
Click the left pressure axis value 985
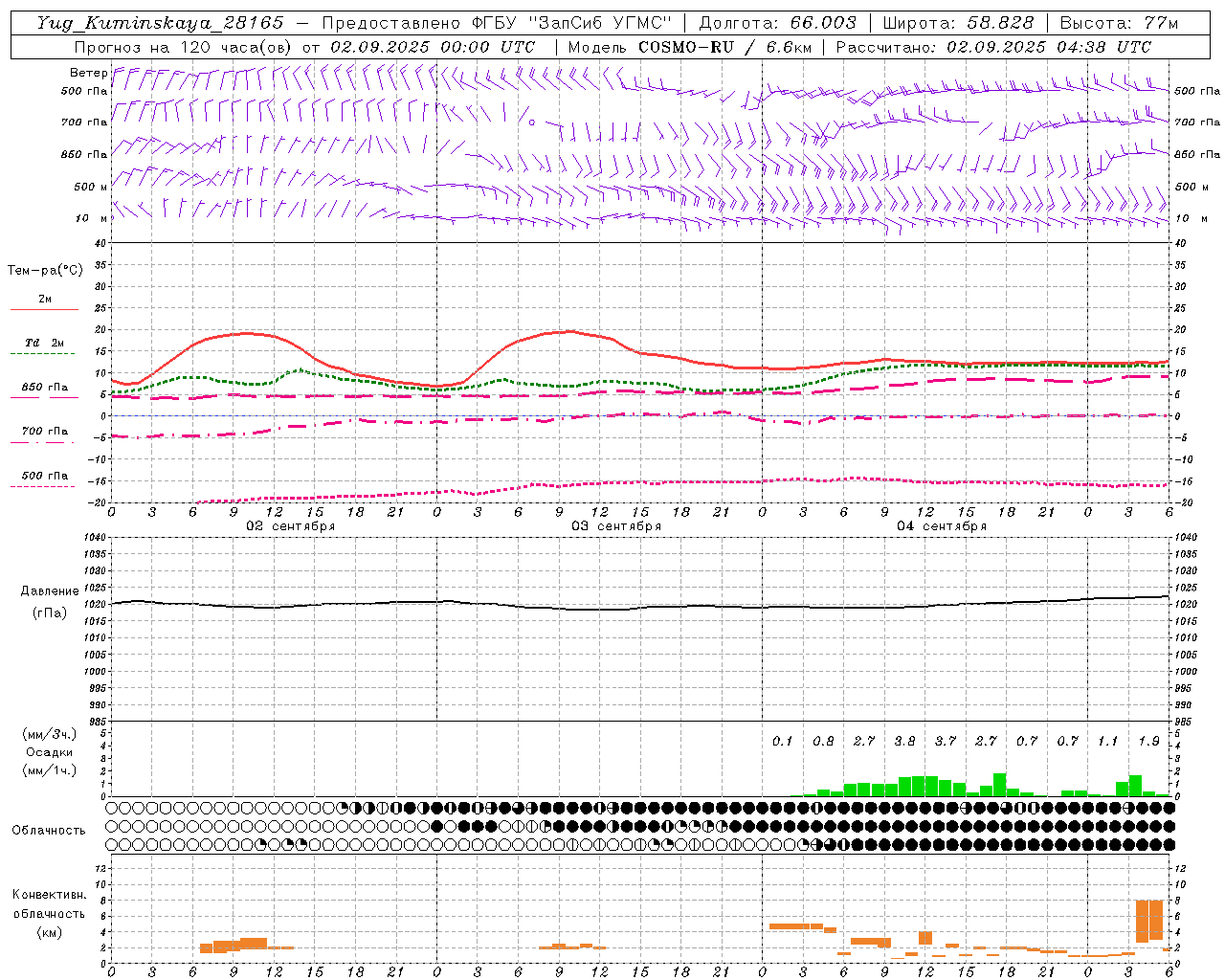coord(96,722)
